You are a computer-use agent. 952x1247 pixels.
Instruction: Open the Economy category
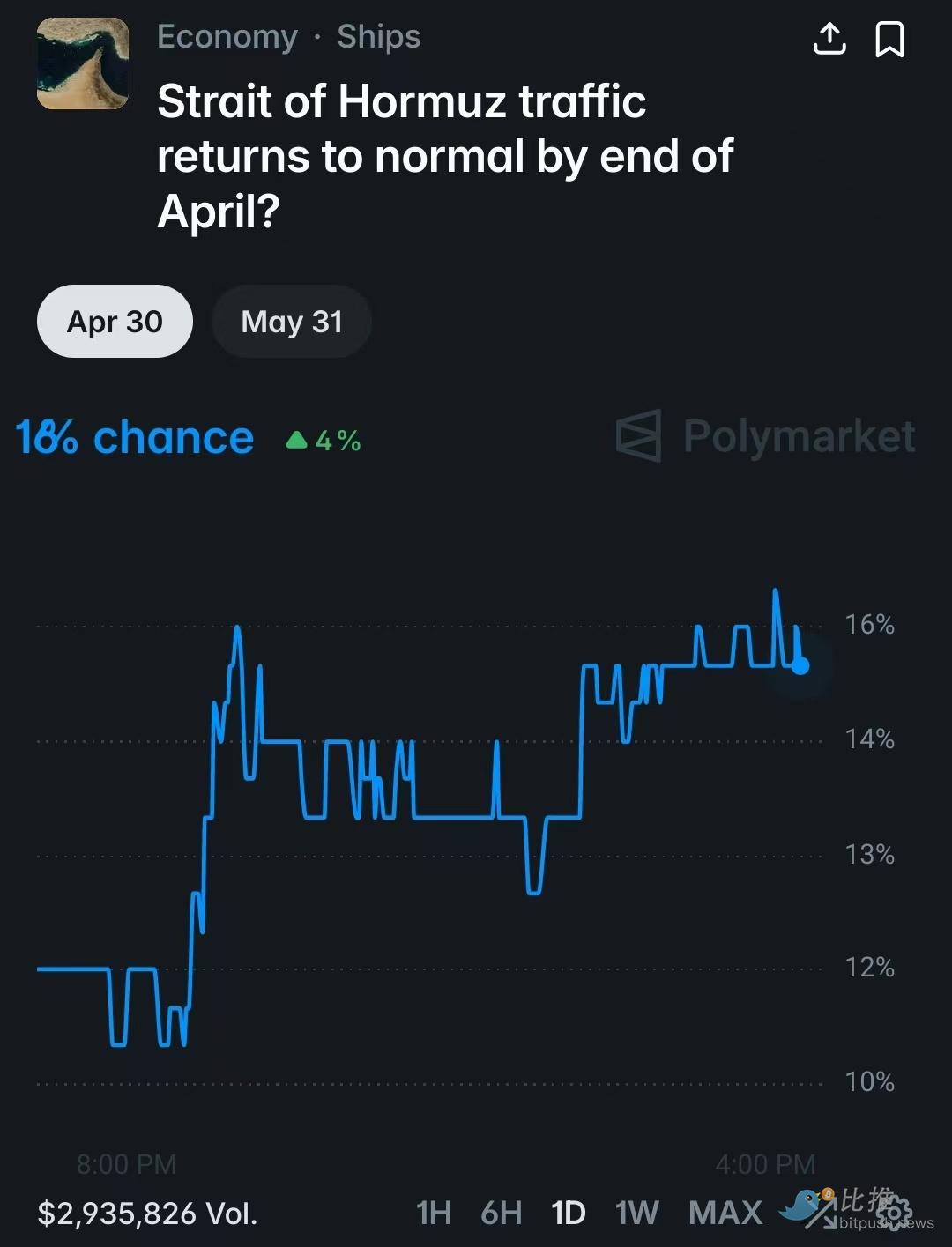point(227,37)
